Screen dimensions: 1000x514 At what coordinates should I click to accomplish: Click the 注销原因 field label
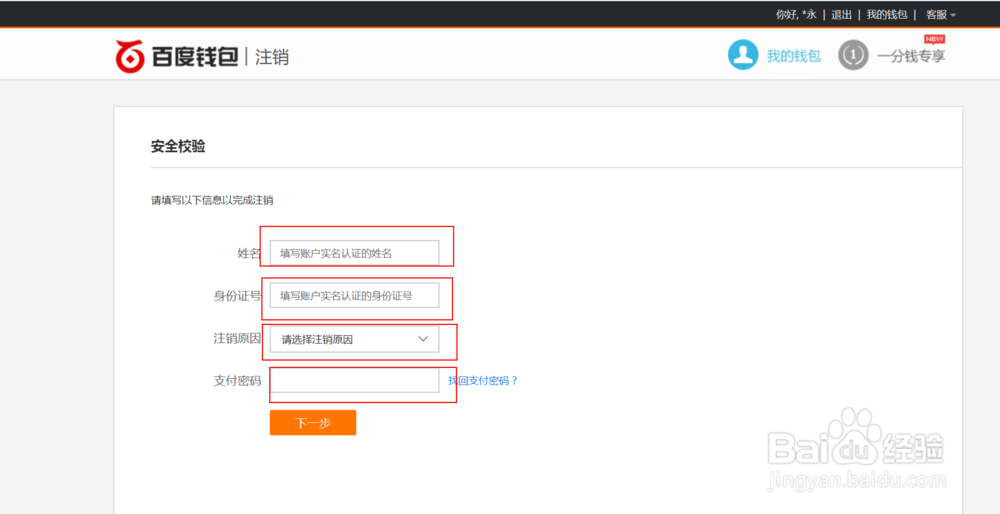pos(237,339)
